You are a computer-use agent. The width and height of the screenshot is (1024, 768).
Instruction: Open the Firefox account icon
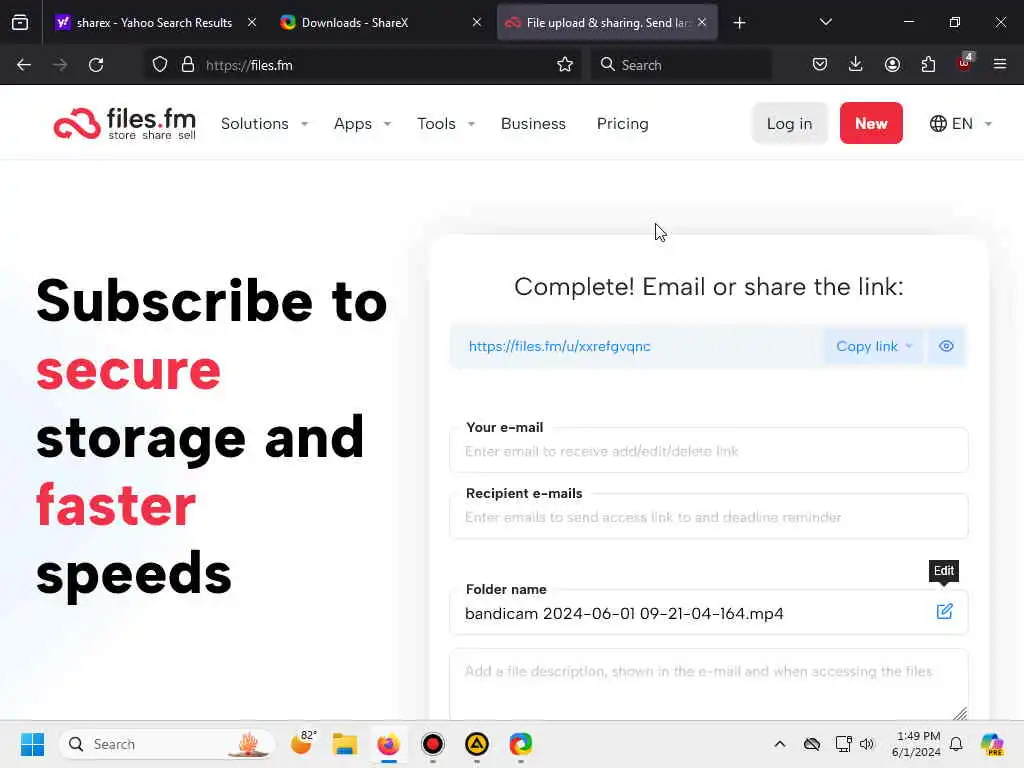[892, 65]
